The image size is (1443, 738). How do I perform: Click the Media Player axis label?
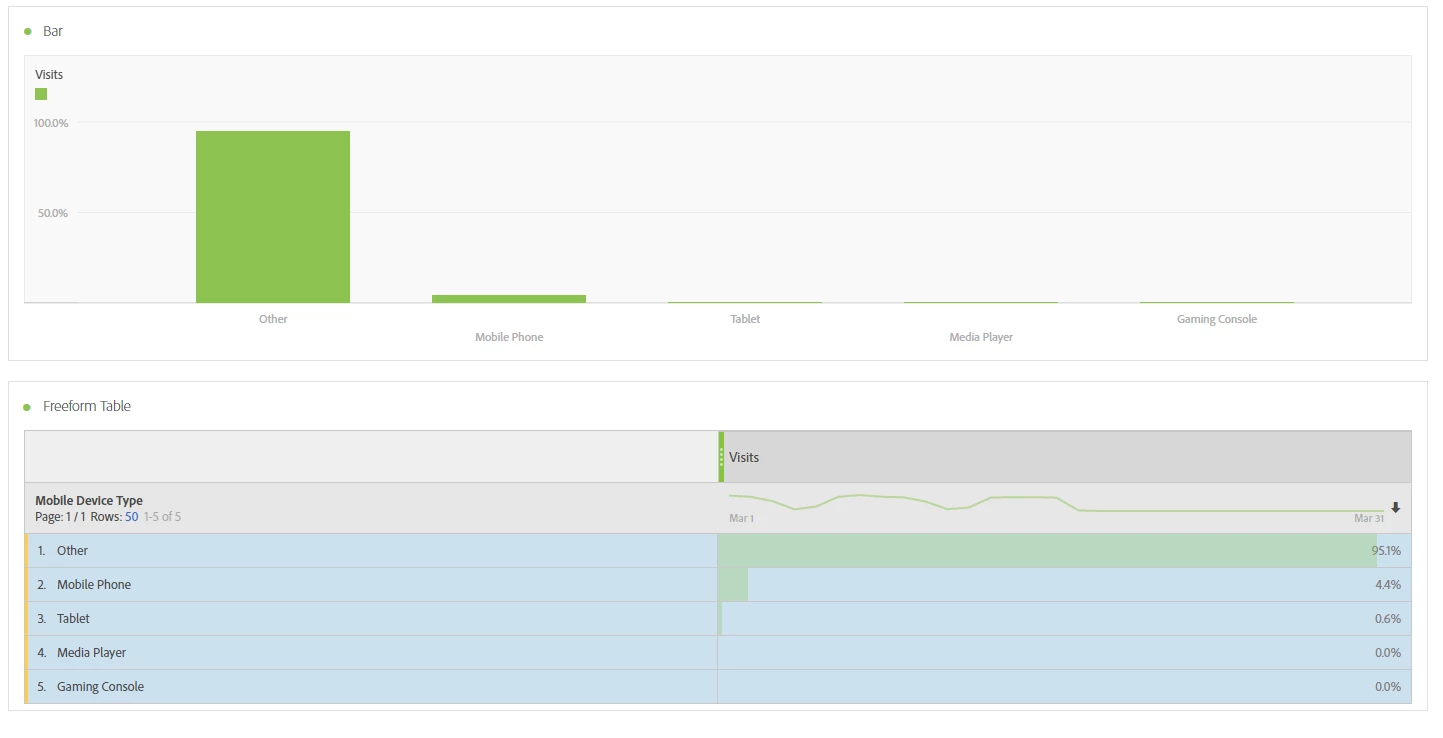pyautogui.click(x=981, y=337)
